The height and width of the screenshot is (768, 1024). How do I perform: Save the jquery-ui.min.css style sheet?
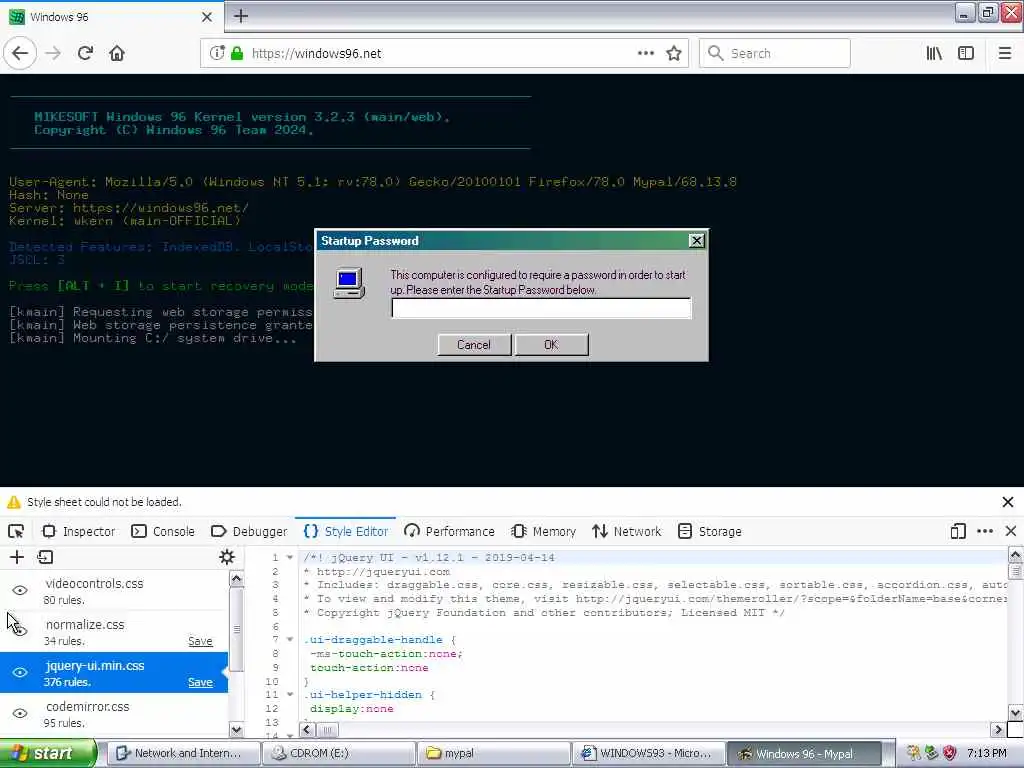point(200,682)
